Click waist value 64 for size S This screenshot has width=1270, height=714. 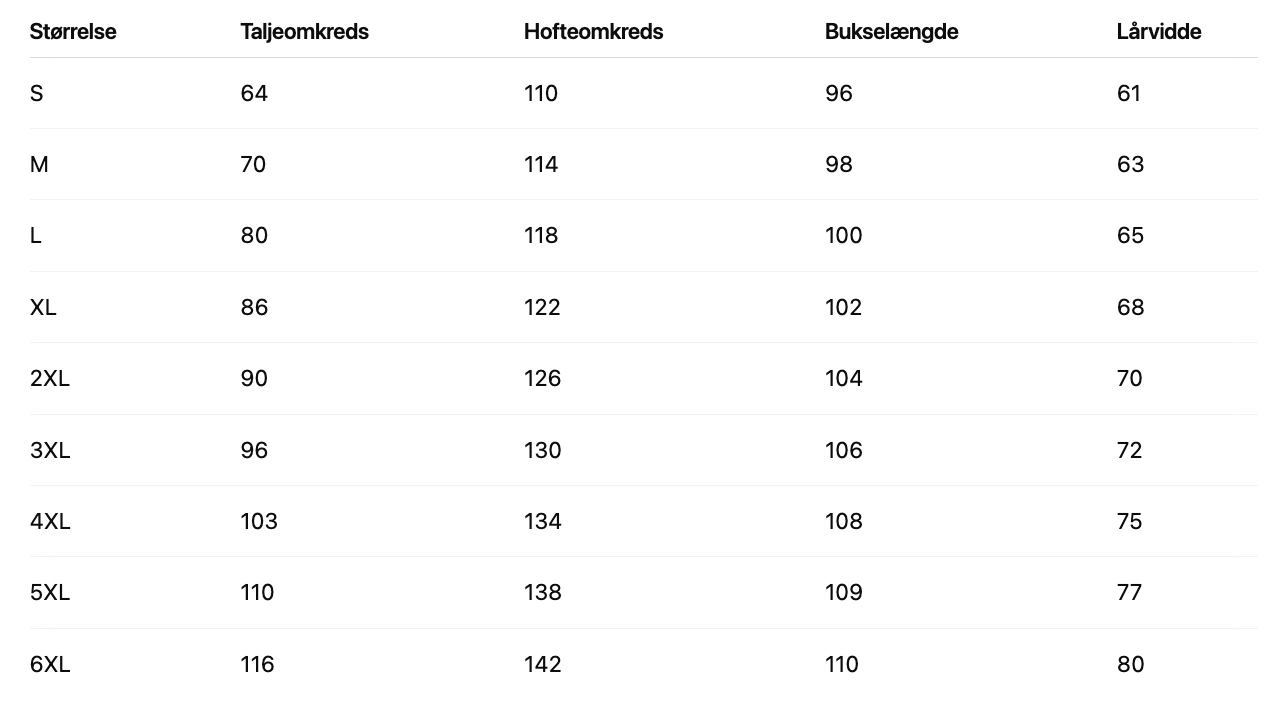[254, 94]
